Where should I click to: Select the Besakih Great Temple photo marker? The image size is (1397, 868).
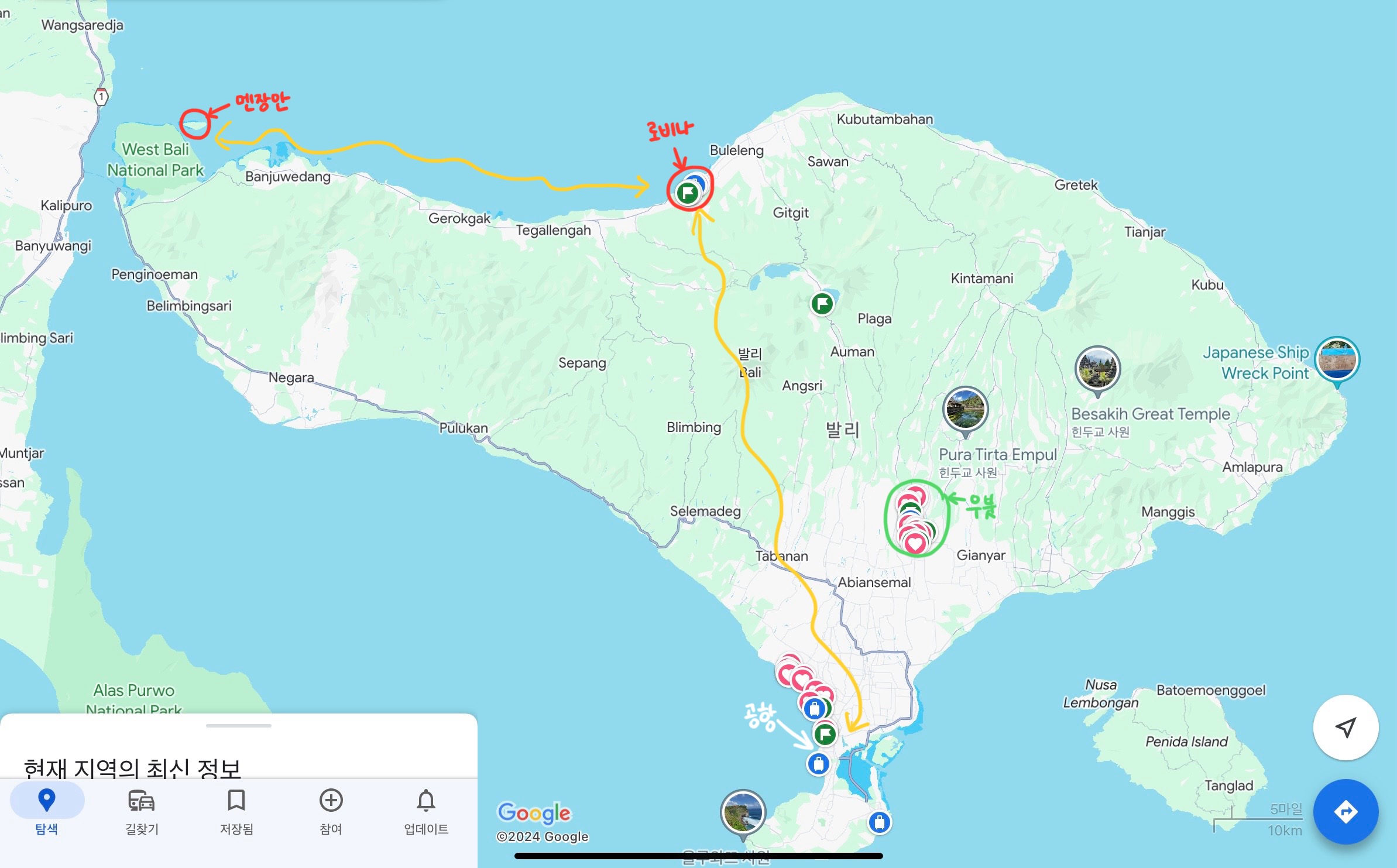tap(1097, 369)
